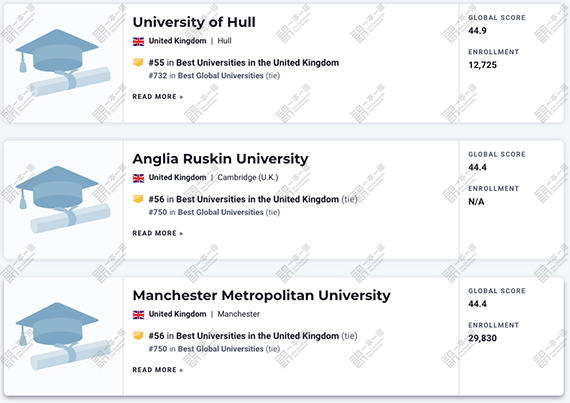Click the yellow badge icon in the Manchester Metropolitan card
This screenshot has width=570, height=403.
pos(138,336)
